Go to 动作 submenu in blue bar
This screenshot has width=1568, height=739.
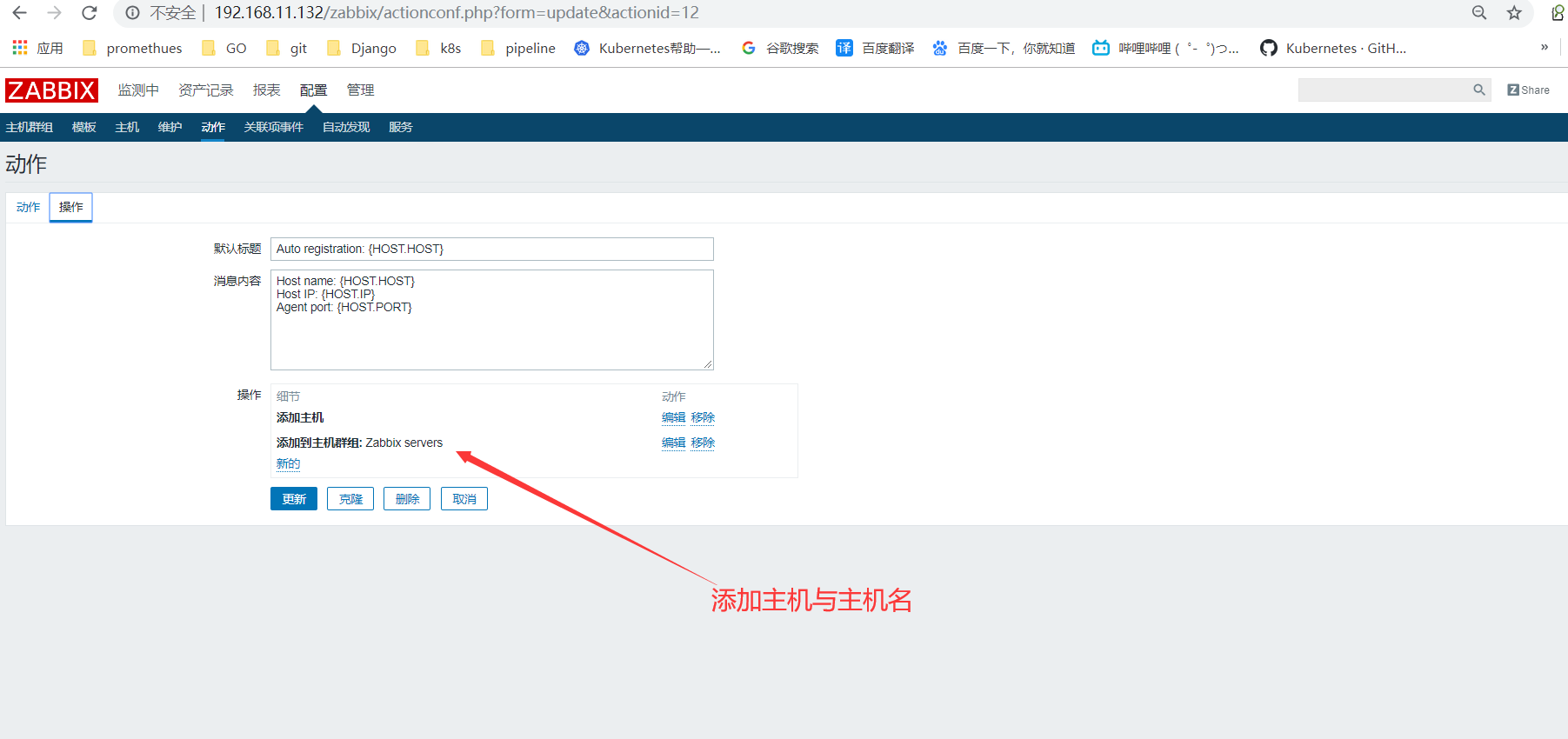213,127
